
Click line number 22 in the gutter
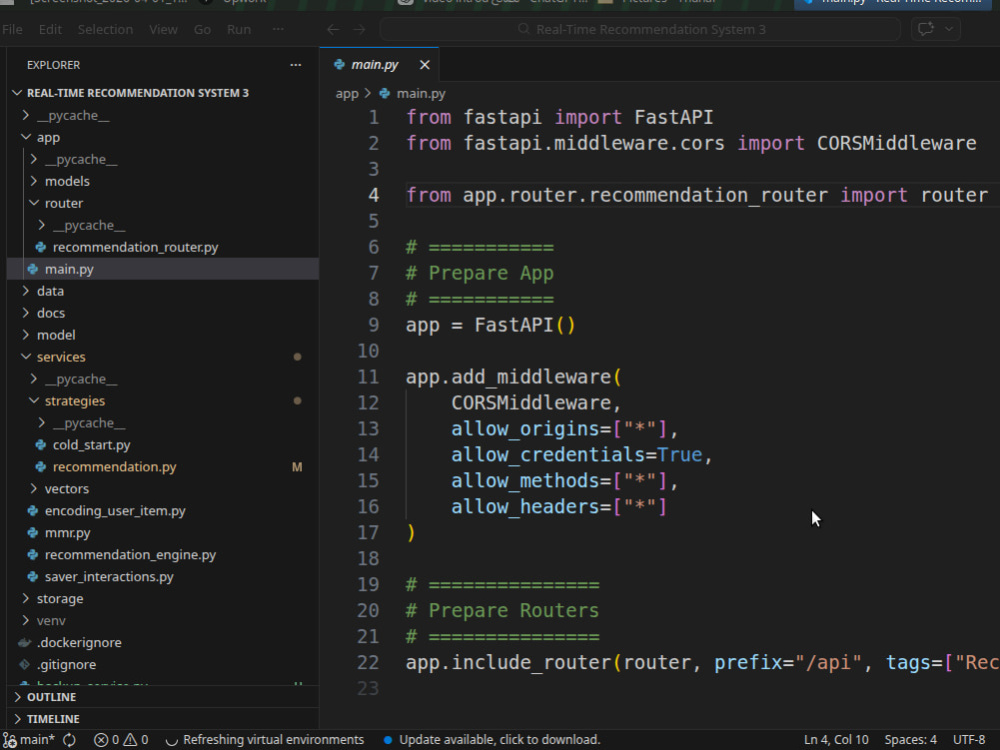[368, 663]
